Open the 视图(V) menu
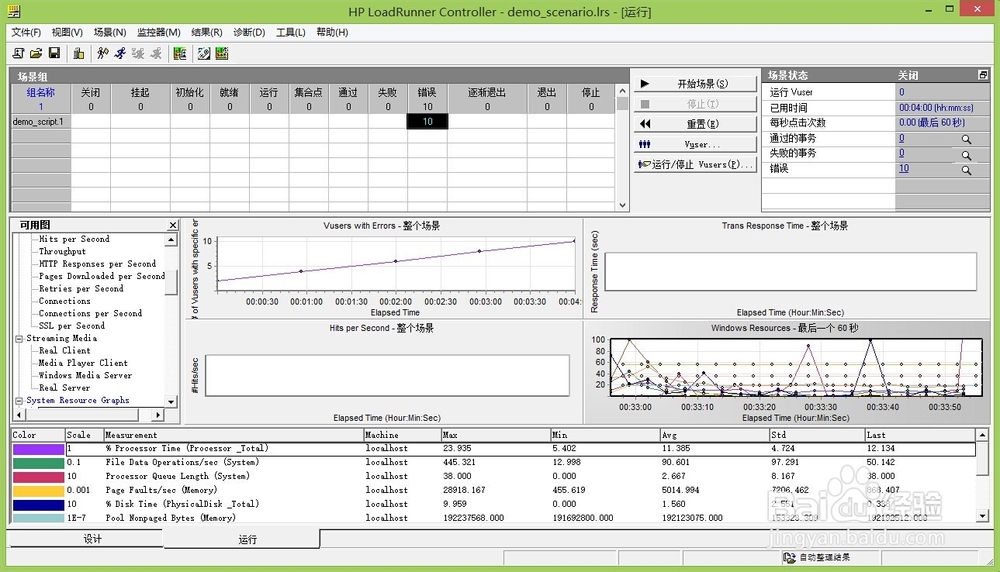1000x572 pixels. 67,32
